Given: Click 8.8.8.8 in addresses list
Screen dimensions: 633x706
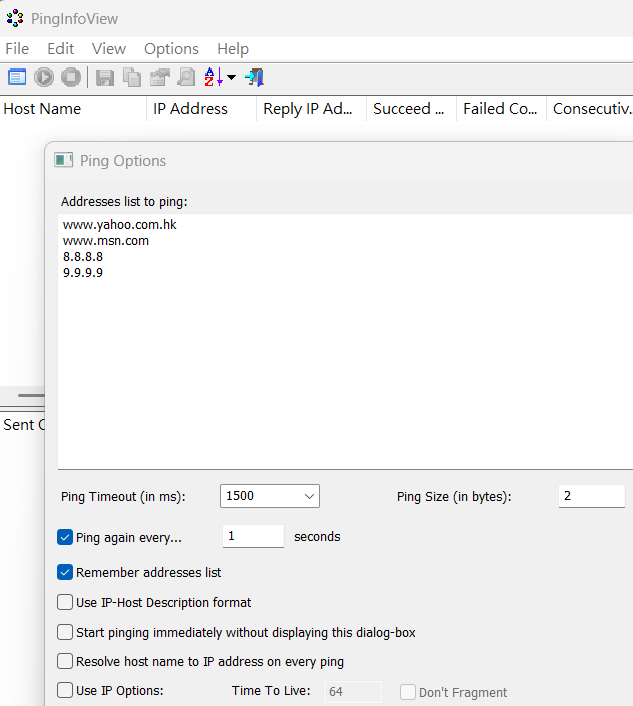Looking at the screenshot, I should coord(83,257).
